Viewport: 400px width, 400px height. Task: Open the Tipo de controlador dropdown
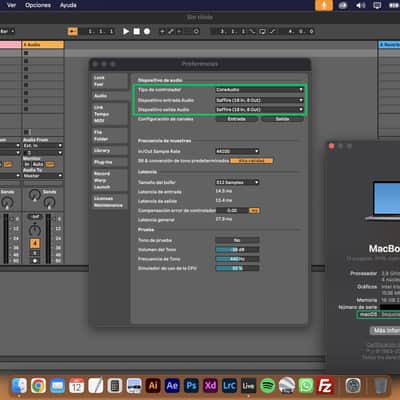pyautogui.click(x=259, y=90)
